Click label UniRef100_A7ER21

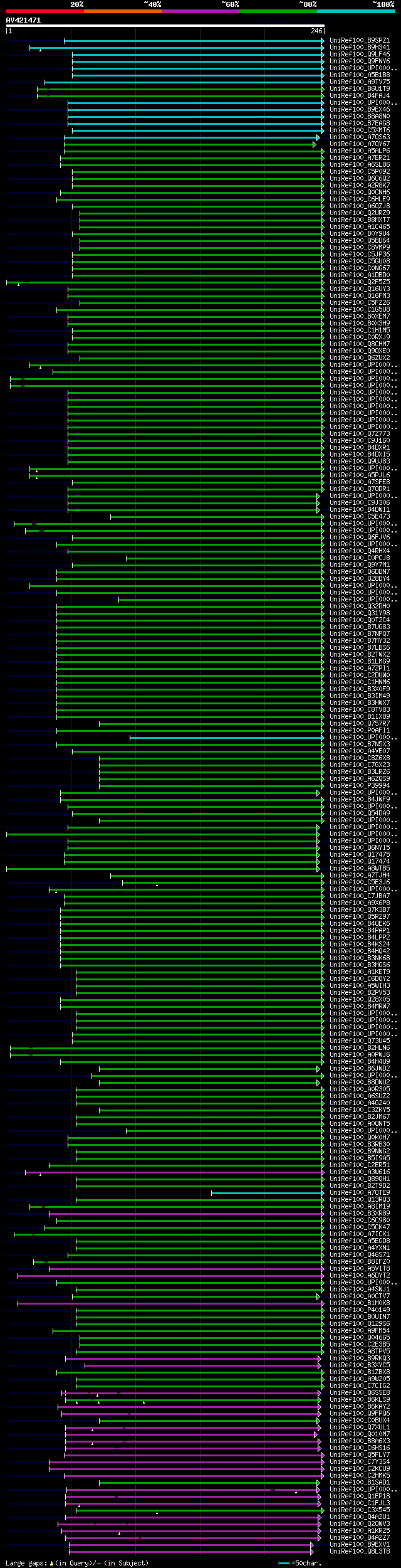(360, 158)
